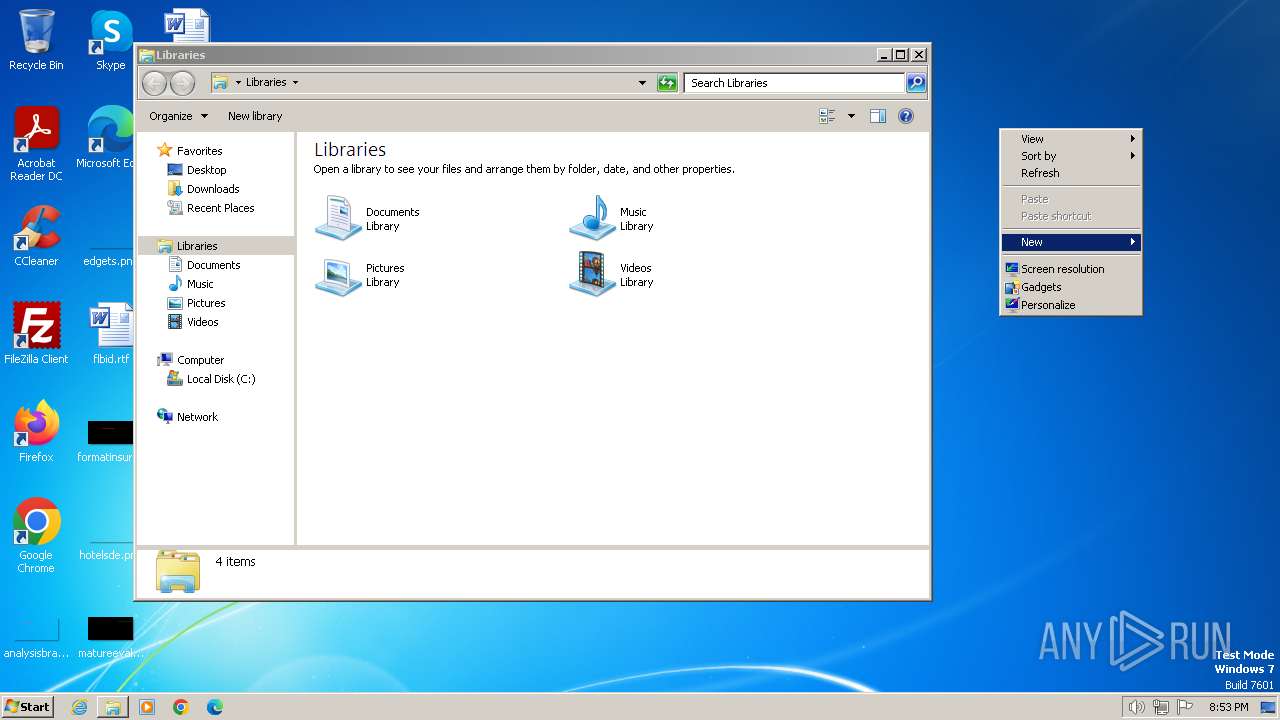Open root breadcrumb dropdown arrow
The width and height of the screenshot is (1280, 720).
coord(238,83)
